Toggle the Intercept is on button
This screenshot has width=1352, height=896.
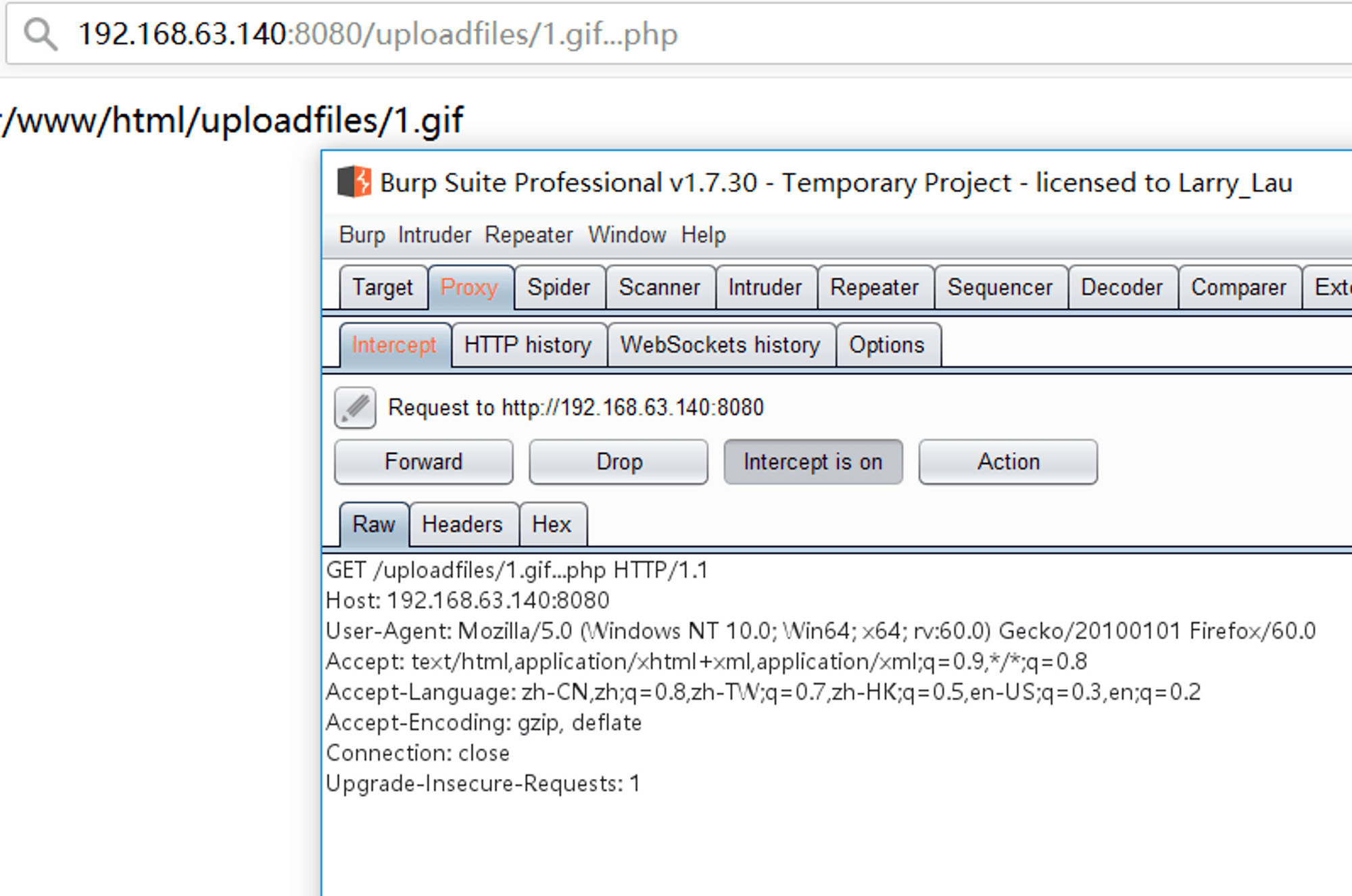813,462
